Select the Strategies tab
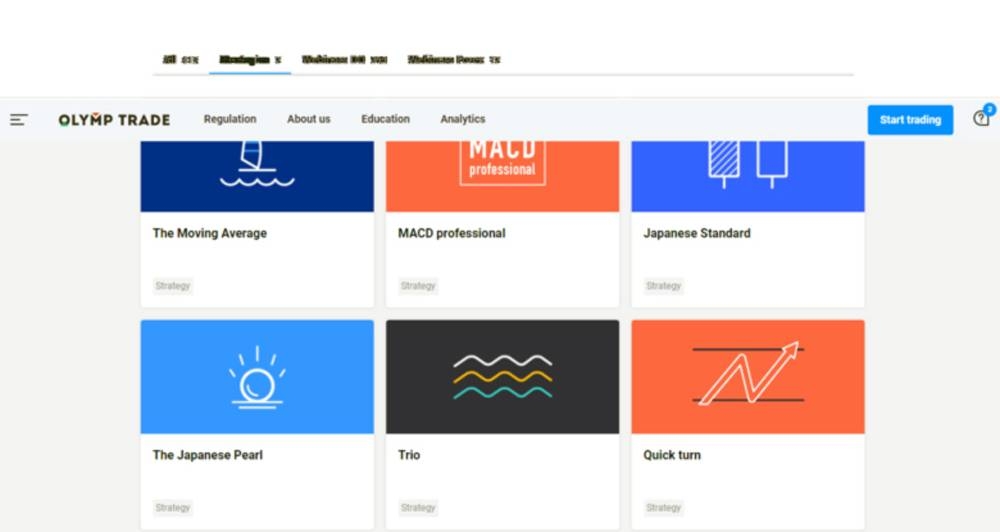Image resolution: width=1000 pixels, height=532 pixels. tap(250, 60)
